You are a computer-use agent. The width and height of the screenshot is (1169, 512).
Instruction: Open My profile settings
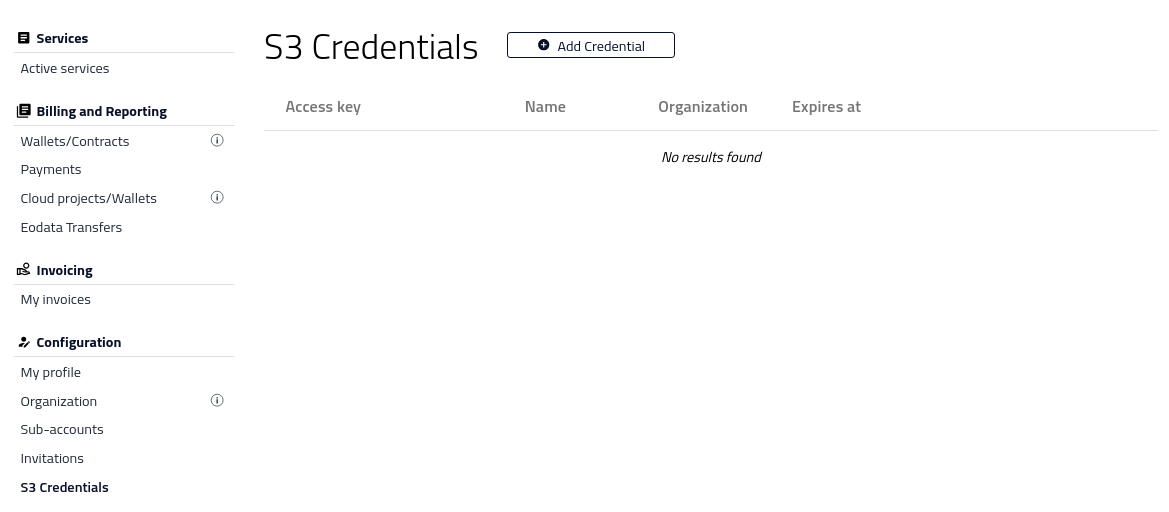pyautogui.click(x=51, y=373)
